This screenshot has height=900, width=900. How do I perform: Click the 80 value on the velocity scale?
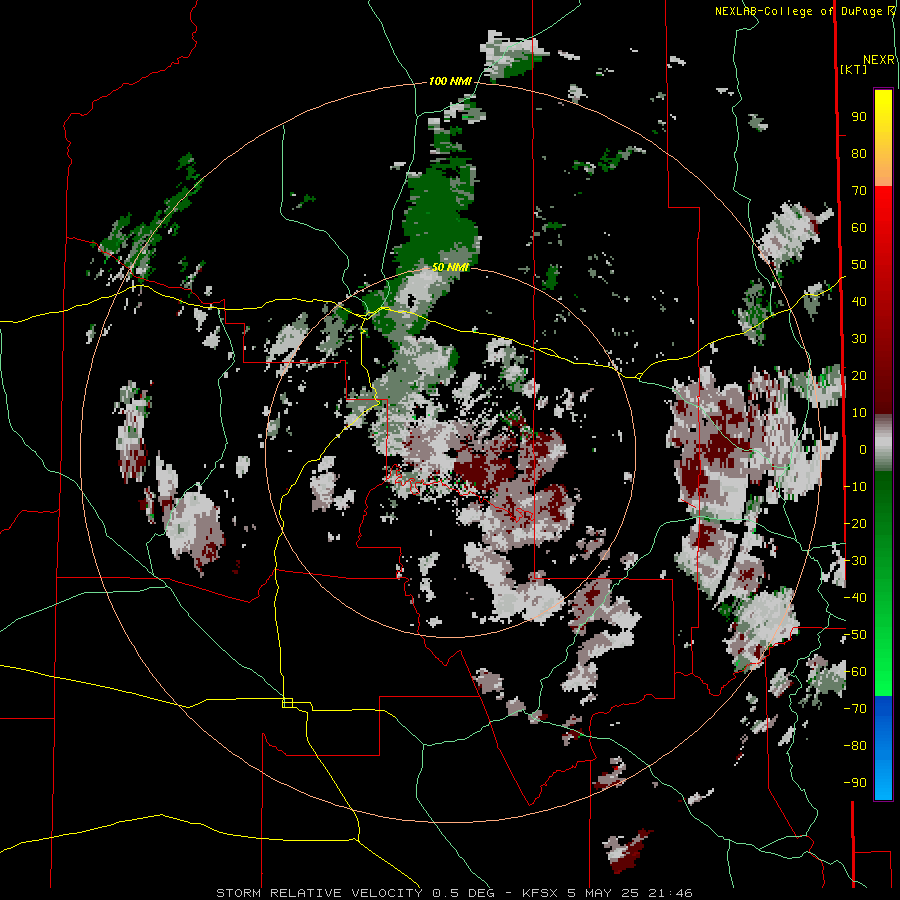[x=859, y=153]
